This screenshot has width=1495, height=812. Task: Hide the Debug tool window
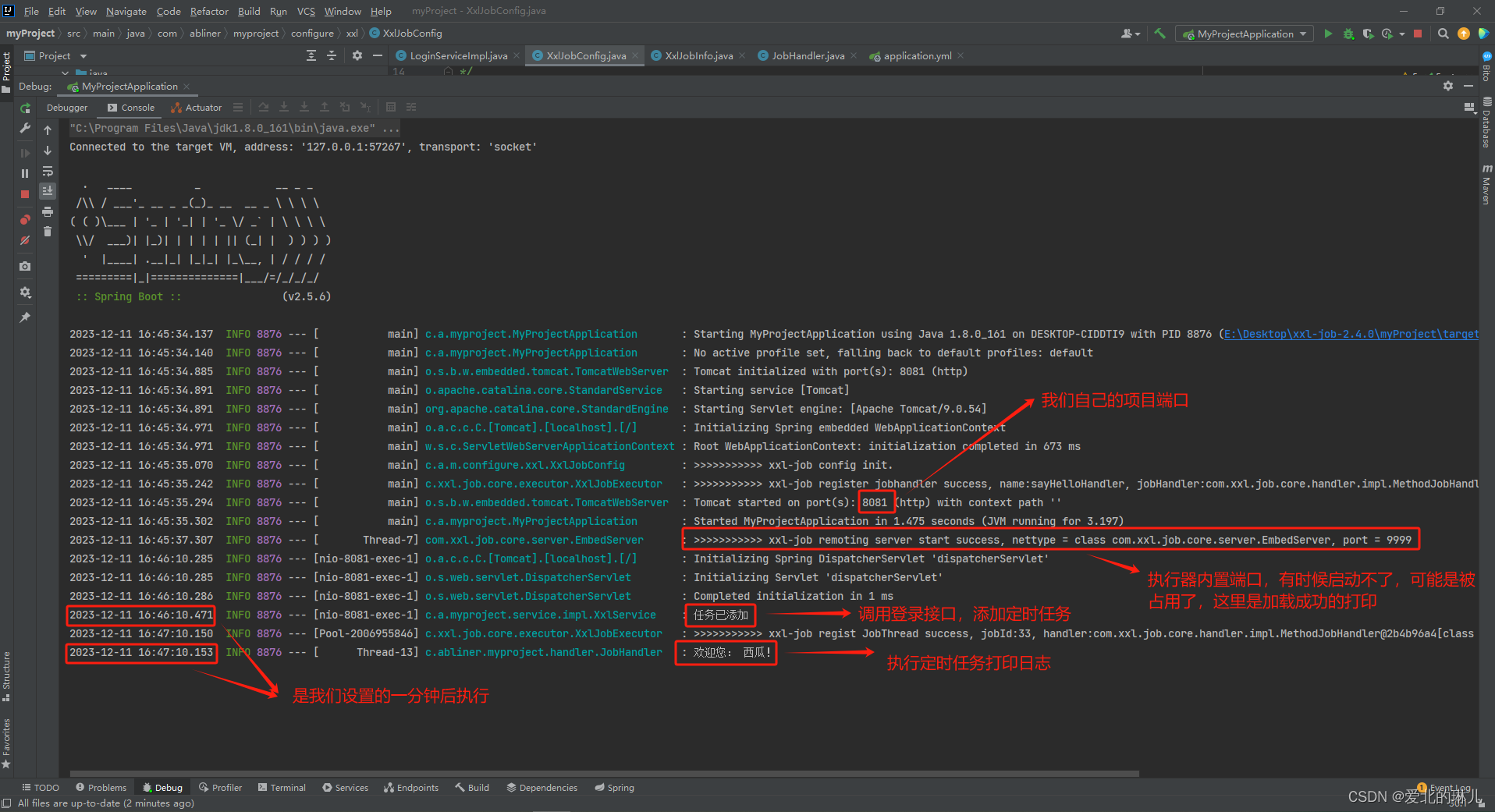pyautogui.click(x=1468, y=86)
